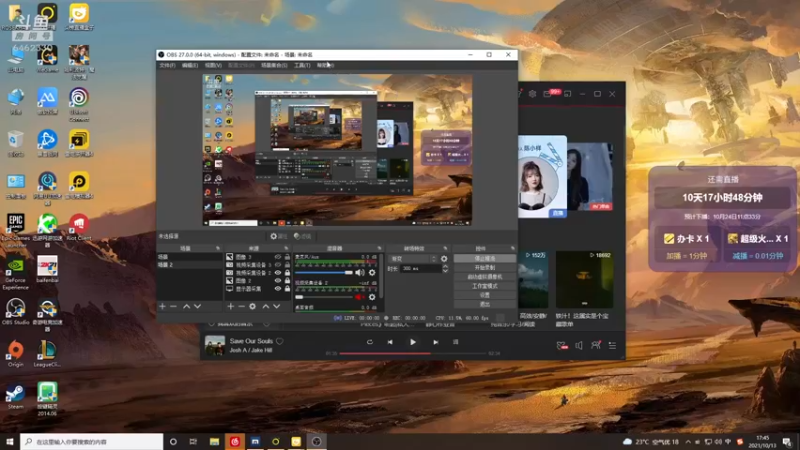Open the 编辑(E) menu in OBS
The height and width of the screenshot is (450, 800).
click(190, 65)
